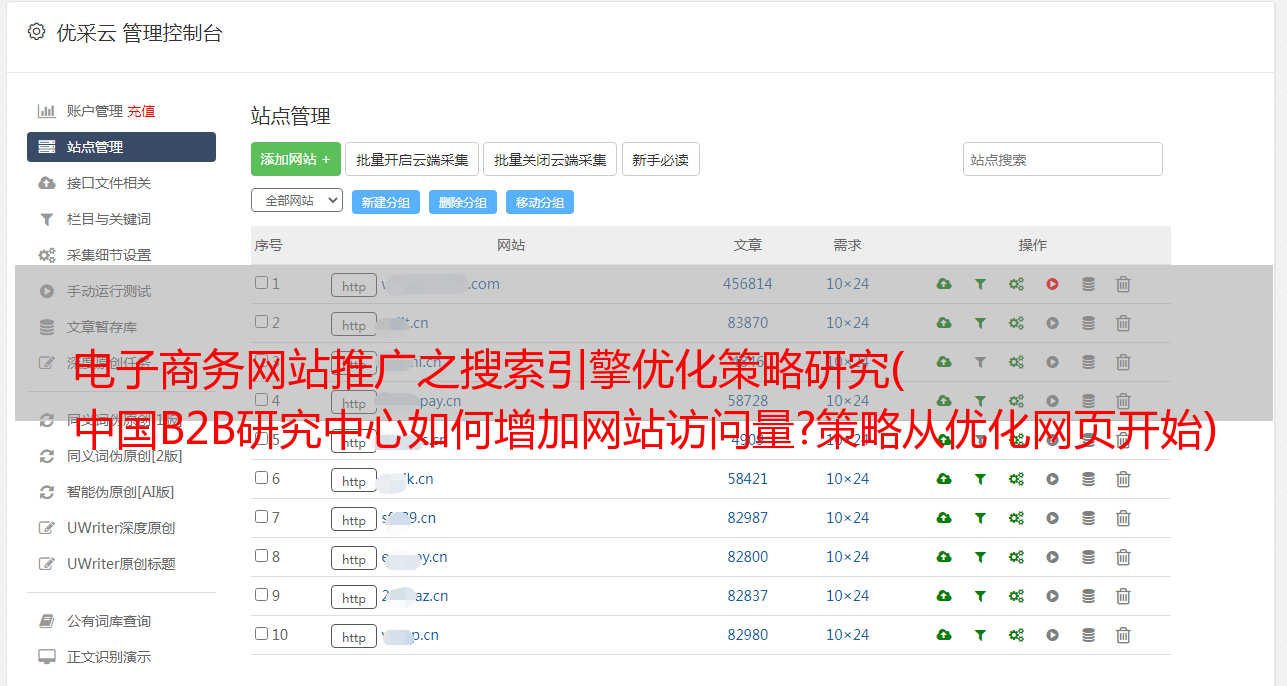The width and height of the screenshot is (1287, 686).
Task: Focus the 站点搜索 search field
Action: (1063, 159)
